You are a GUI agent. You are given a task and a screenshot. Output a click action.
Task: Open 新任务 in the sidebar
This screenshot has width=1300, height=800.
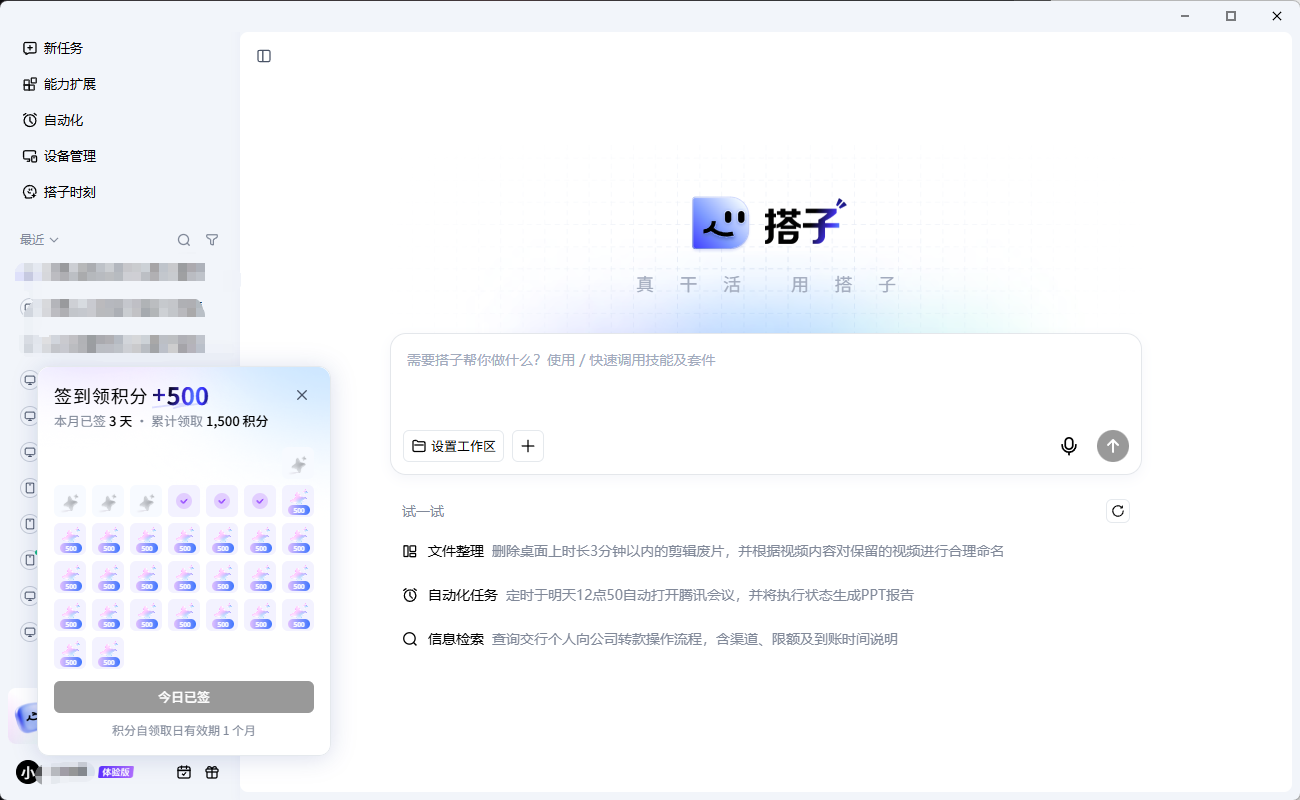coord(53,48)
